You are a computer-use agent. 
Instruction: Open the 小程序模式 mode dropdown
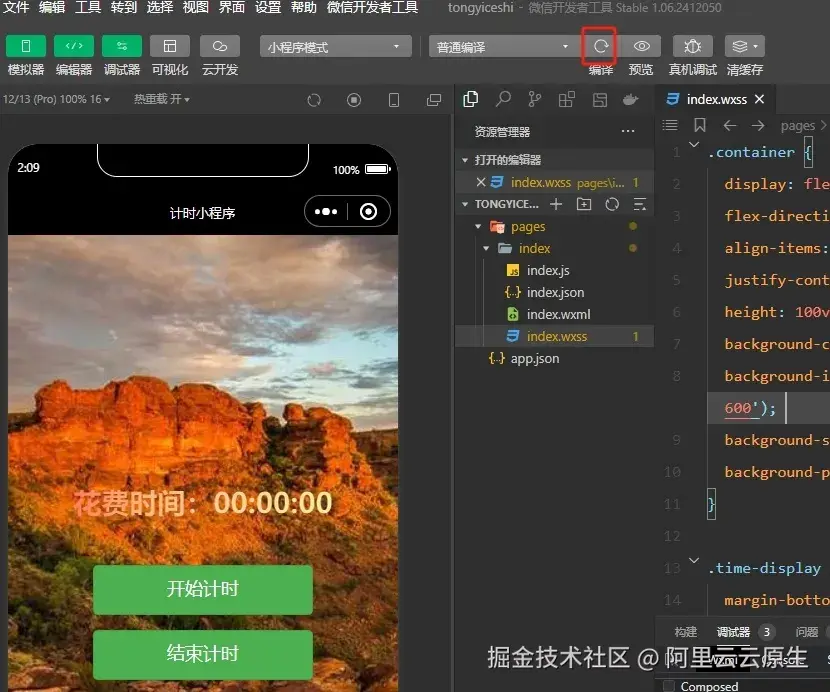[x=335, y=46]
